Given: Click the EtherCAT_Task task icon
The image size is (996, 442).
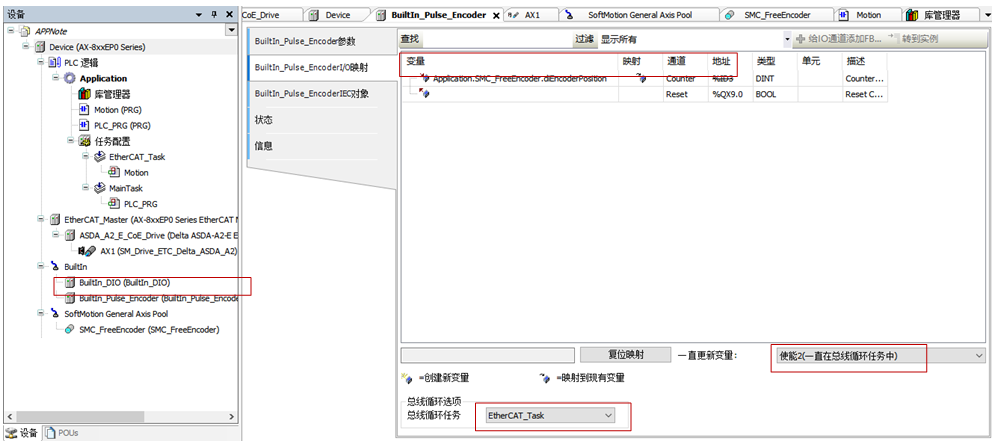Looking at the screenshot, I should pos(100,157).
